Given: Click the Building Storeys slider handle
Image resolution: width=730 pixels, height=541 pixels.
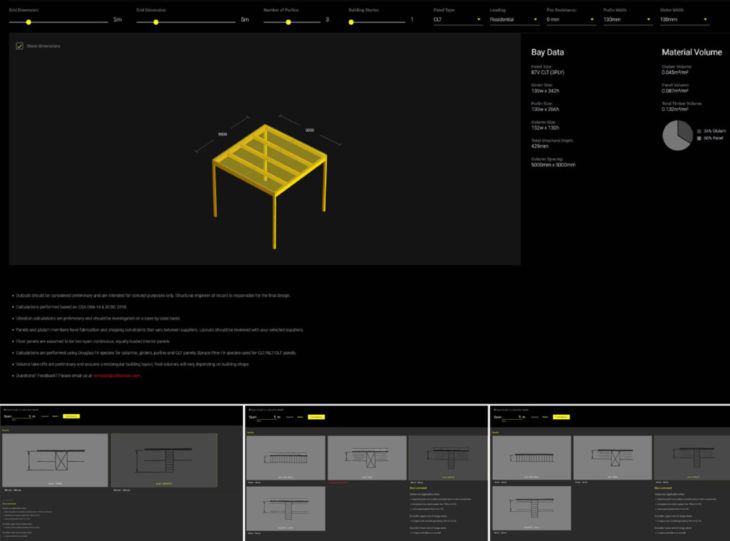Looking at the screenshot, I should [353, 20].
